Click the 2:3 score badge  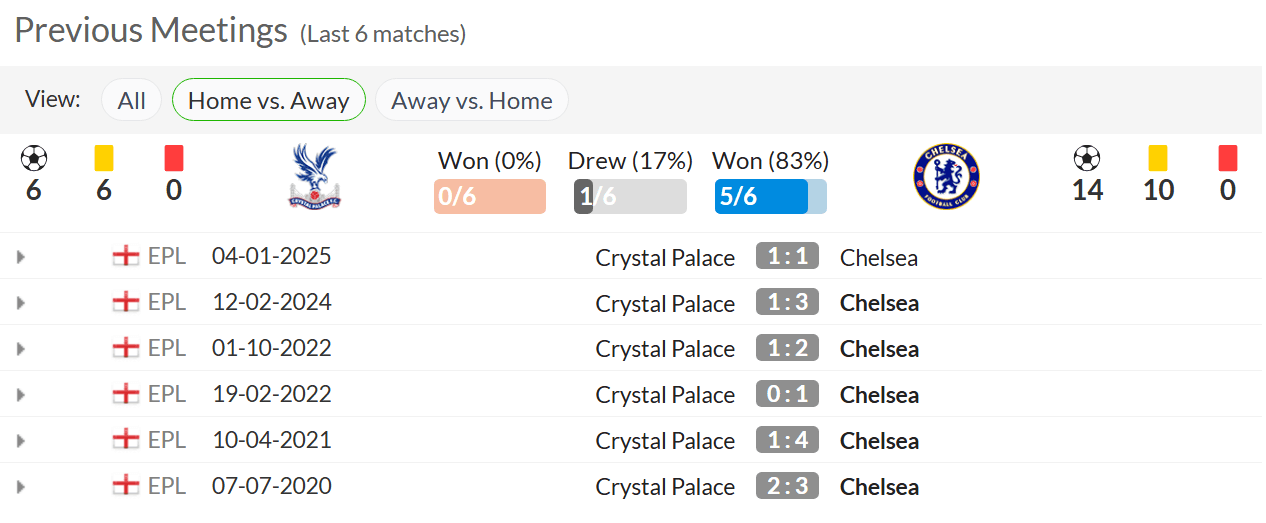pyautogui.click(x=787, y=487)
